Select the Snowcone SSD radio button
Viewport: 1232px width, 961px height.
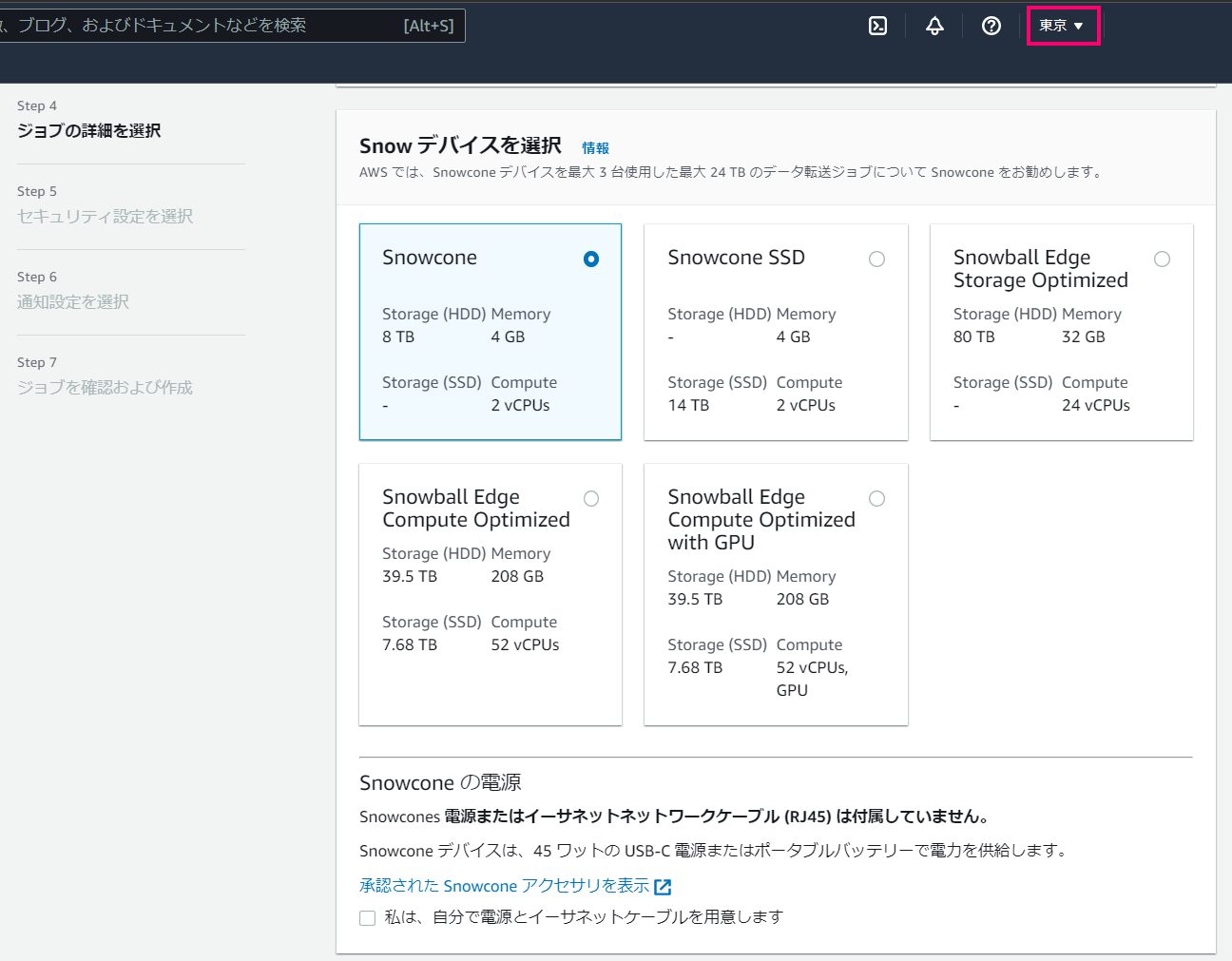(x=876, y=259)
